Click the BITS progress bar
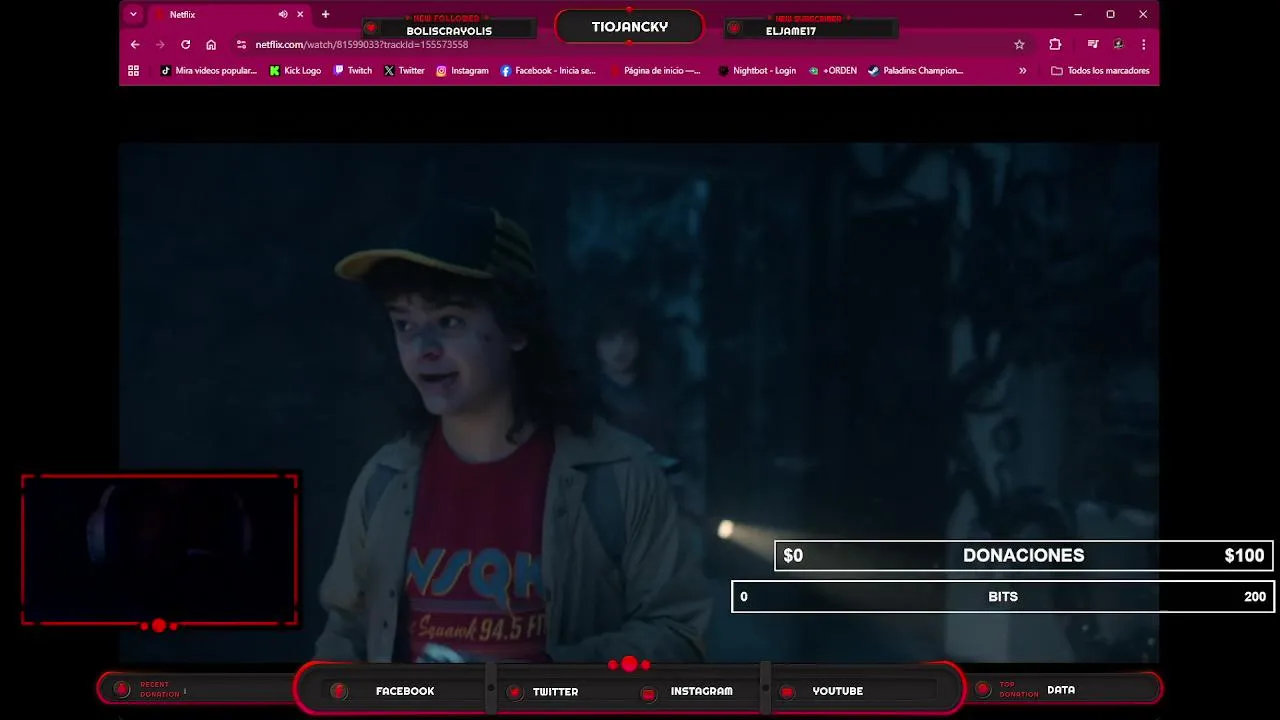Viewport: 1280px width, 720px height. (1003, 597)
